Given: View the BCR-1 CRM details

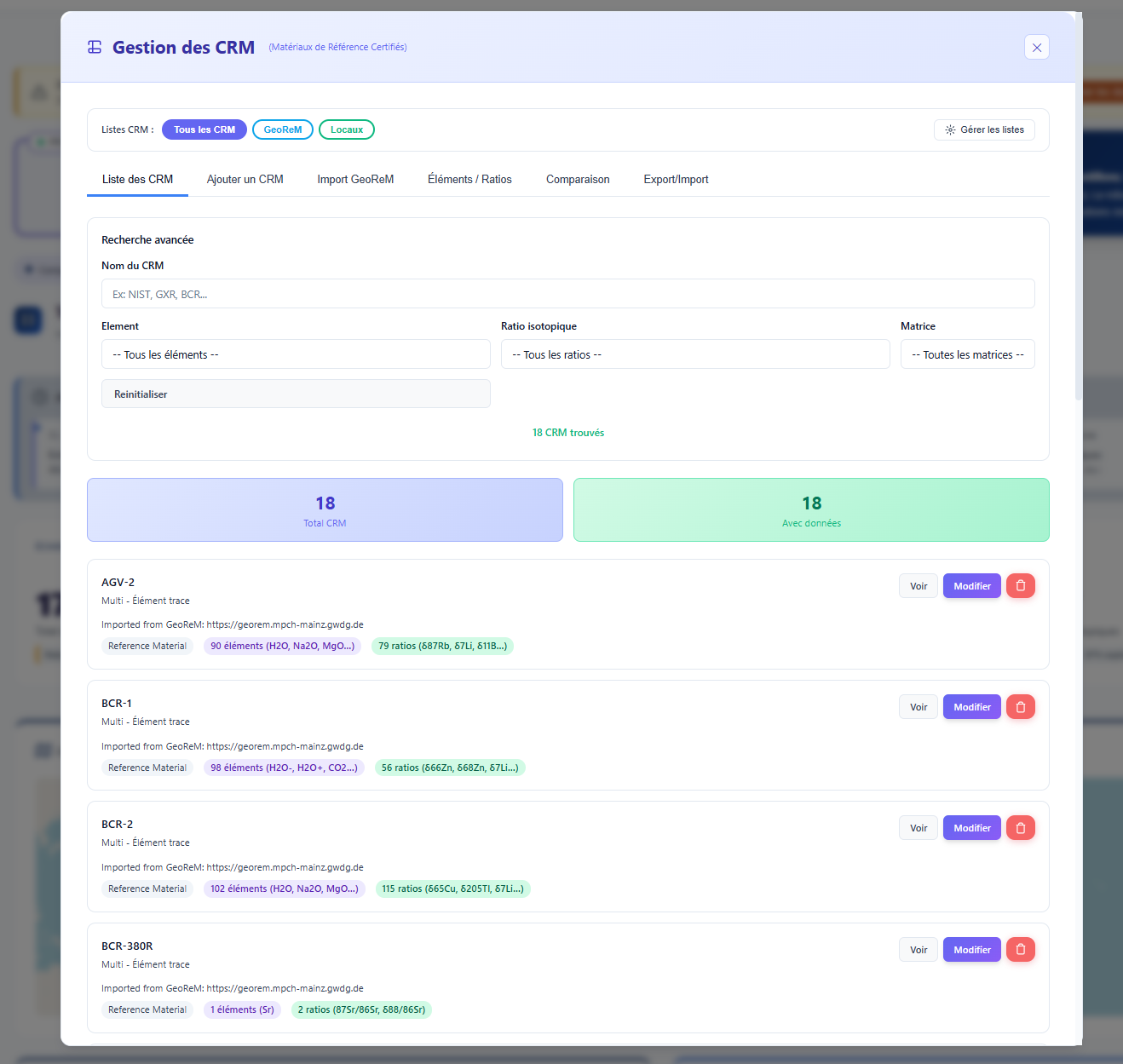Looking at the screenshot, I should point(918,707).
